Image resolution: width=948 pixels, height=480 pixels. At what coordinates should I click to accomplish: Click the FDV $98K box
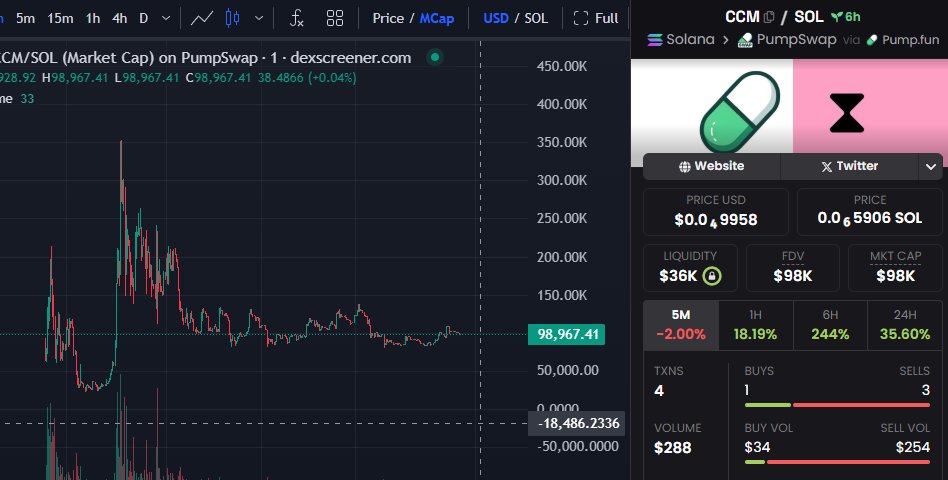[x=793, y=268]
